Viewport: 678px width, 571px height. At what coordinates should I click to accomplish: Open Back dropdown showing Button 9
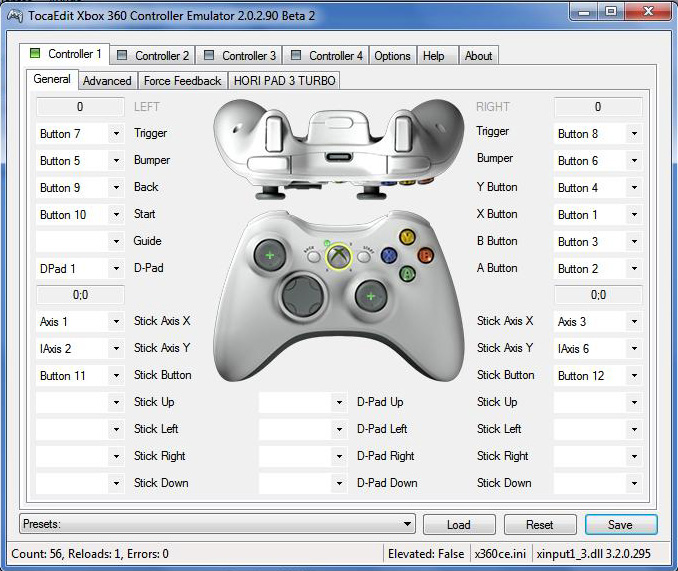pos(80,188)
